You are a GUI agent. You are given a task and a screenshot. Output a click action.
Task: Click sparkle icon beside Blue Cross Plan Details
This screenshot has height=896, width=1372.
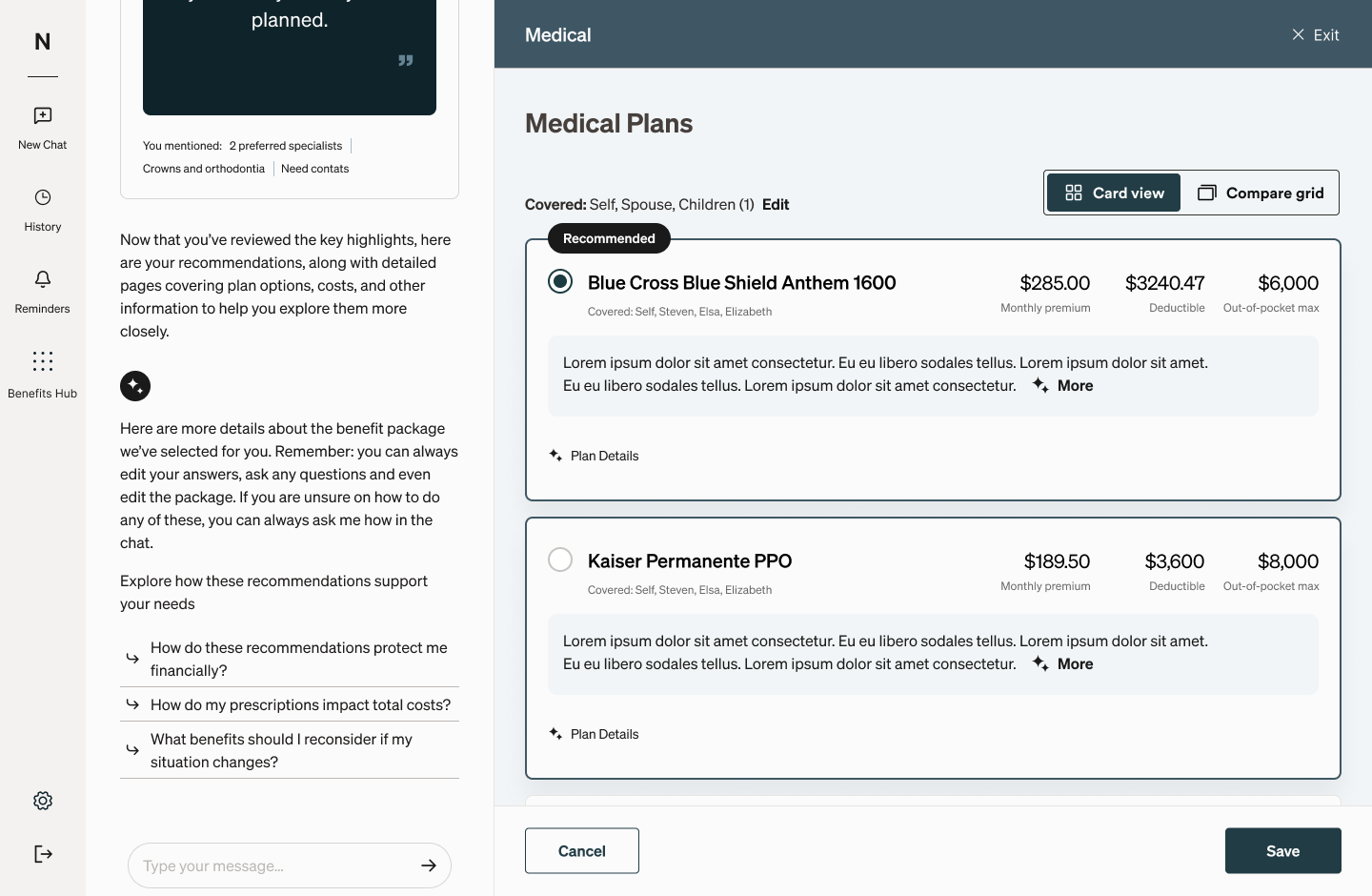(x=555, y=456)
